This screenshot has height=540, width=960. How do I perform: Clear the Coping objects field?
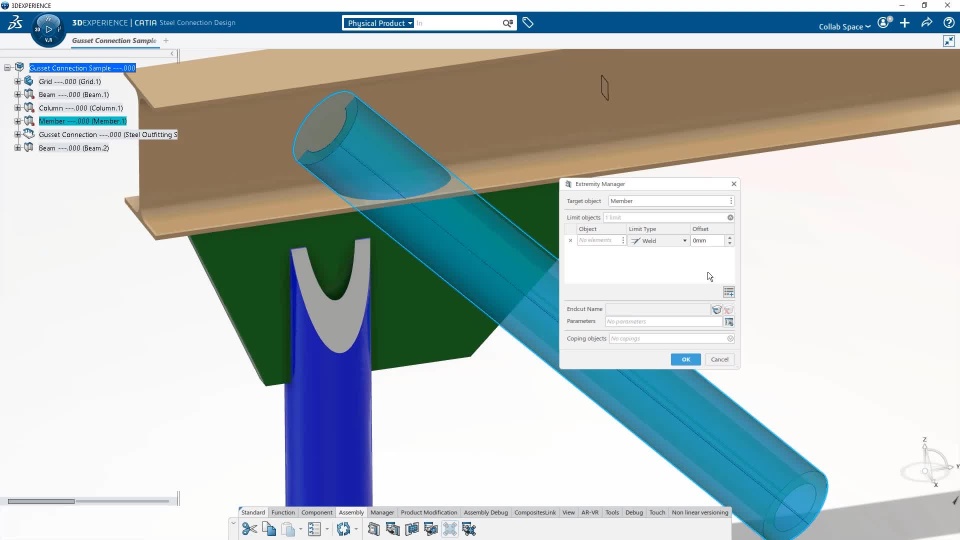[730, 339]
